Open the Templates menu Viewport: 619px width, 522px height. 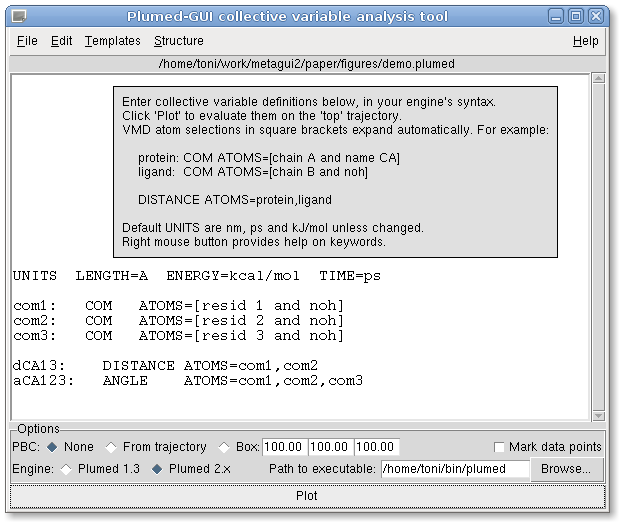point(113,41)
